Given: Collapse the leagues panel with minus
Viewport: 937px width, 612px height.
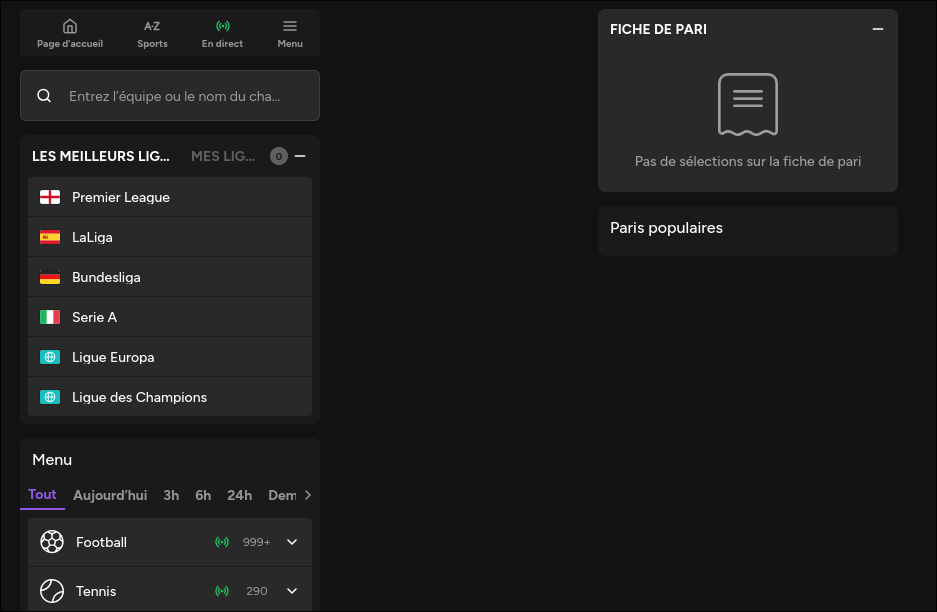Looking at the screenshot, I should coord(300,156).
